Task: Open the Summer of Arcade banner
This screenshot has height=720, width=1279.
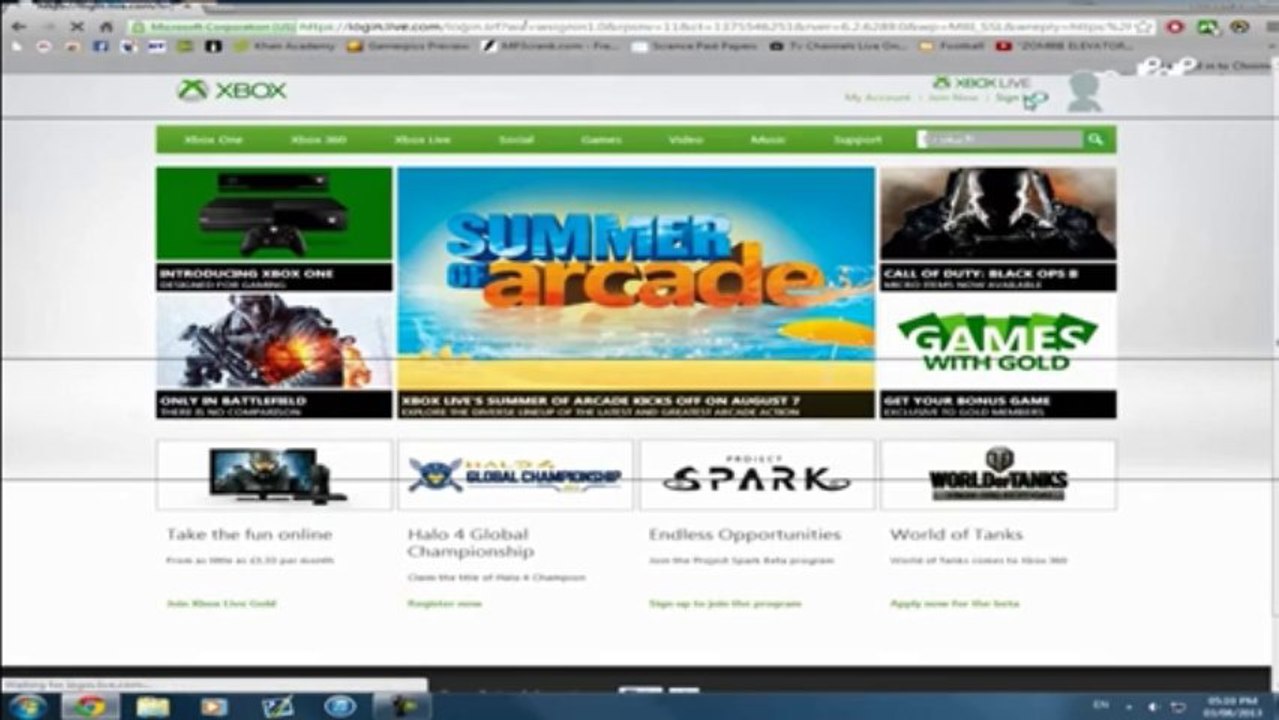Action: click(636, 292)
